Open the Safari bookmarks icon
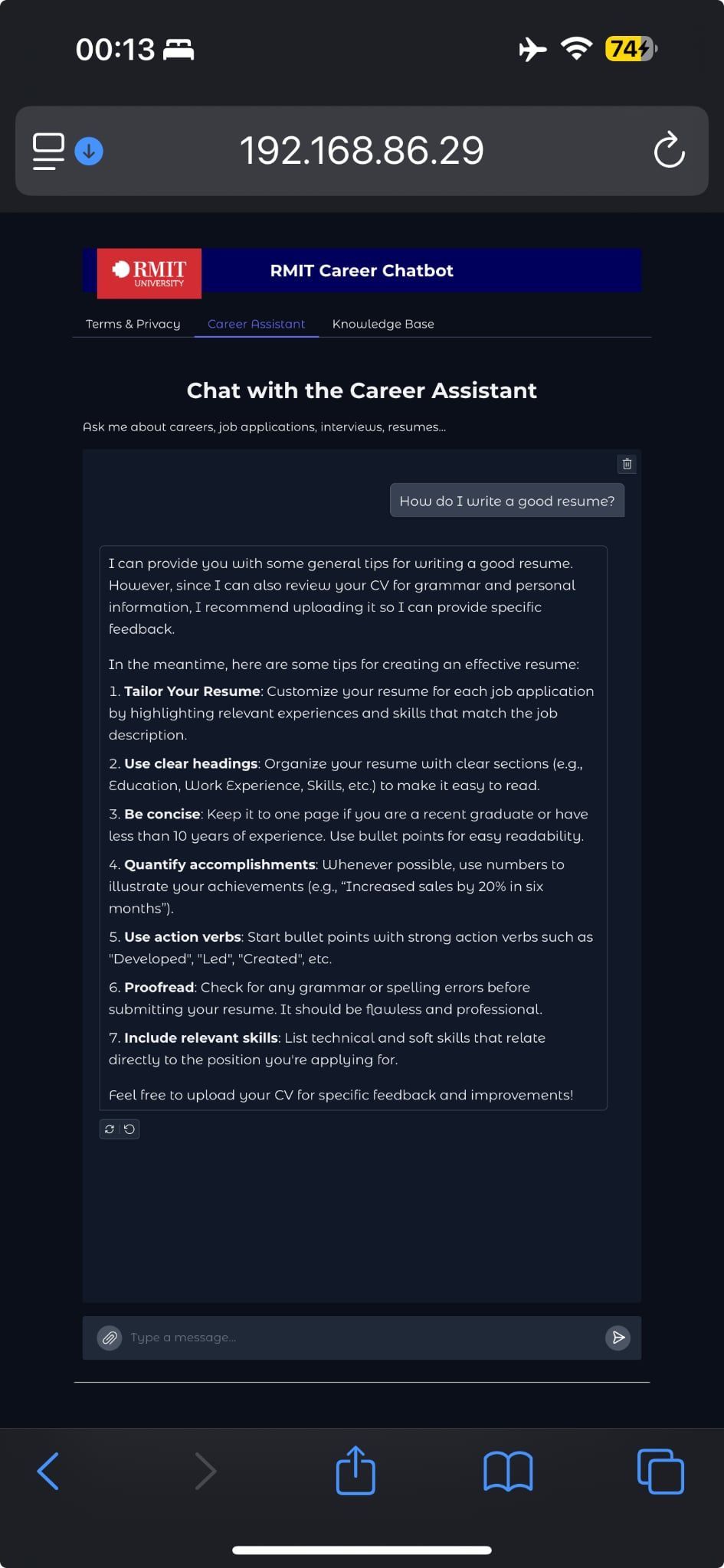 (508, 1471)
